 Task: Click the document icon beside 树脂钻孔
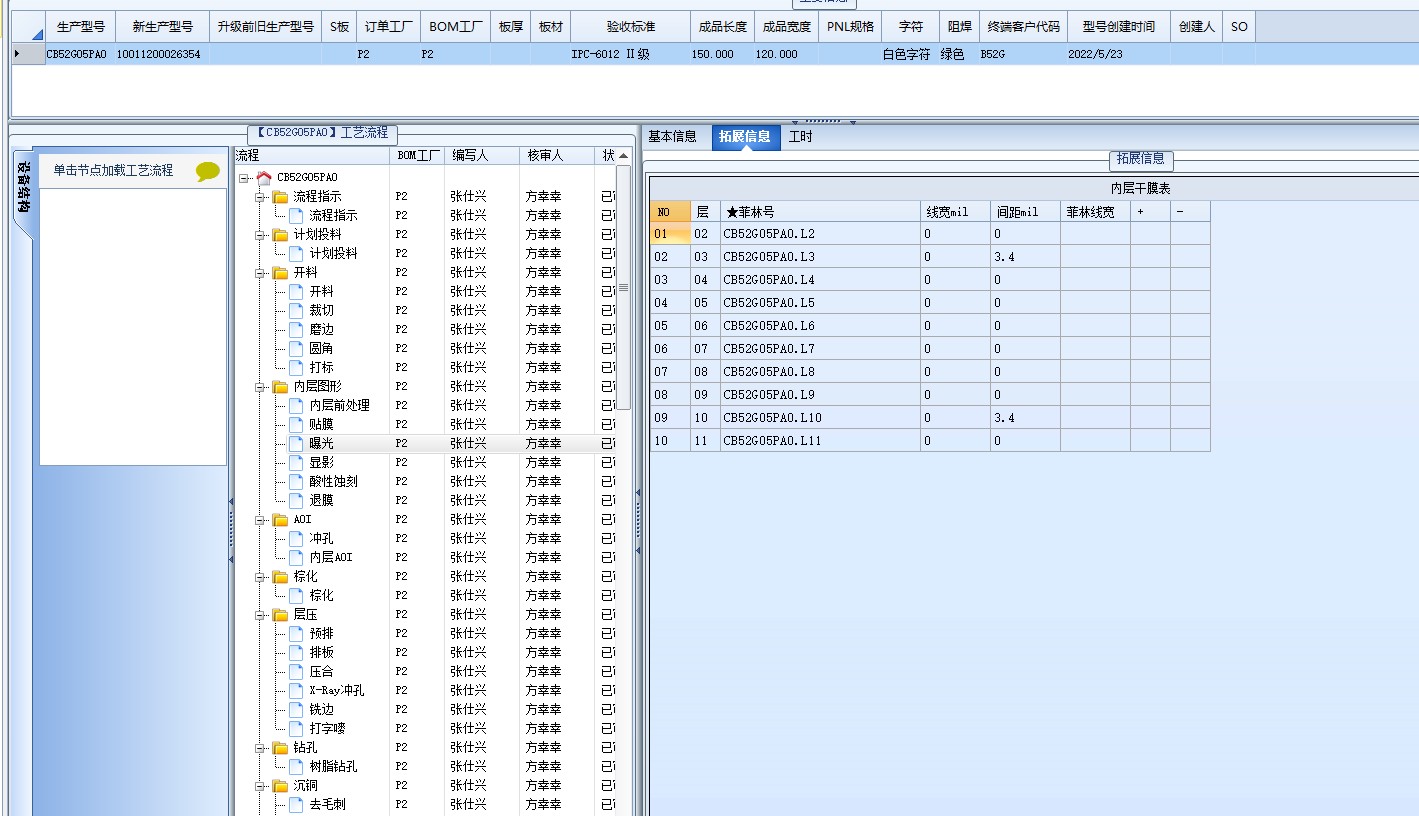296,766
